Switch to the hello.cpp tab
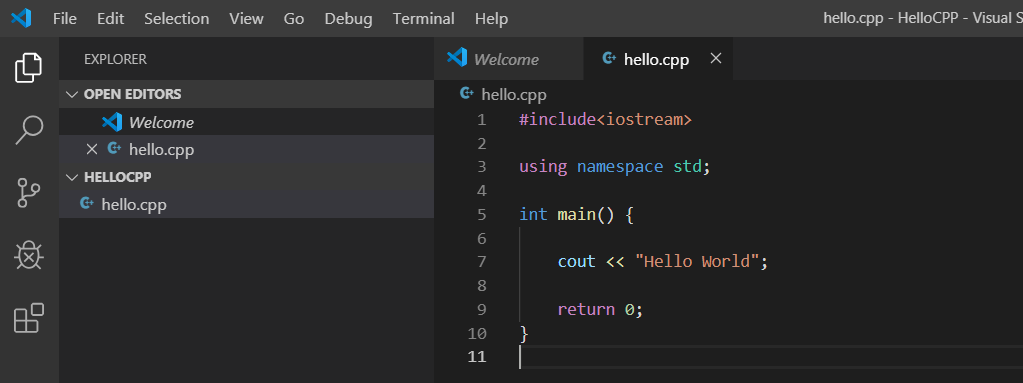The image size is (1023, 383). pos(658,59)
